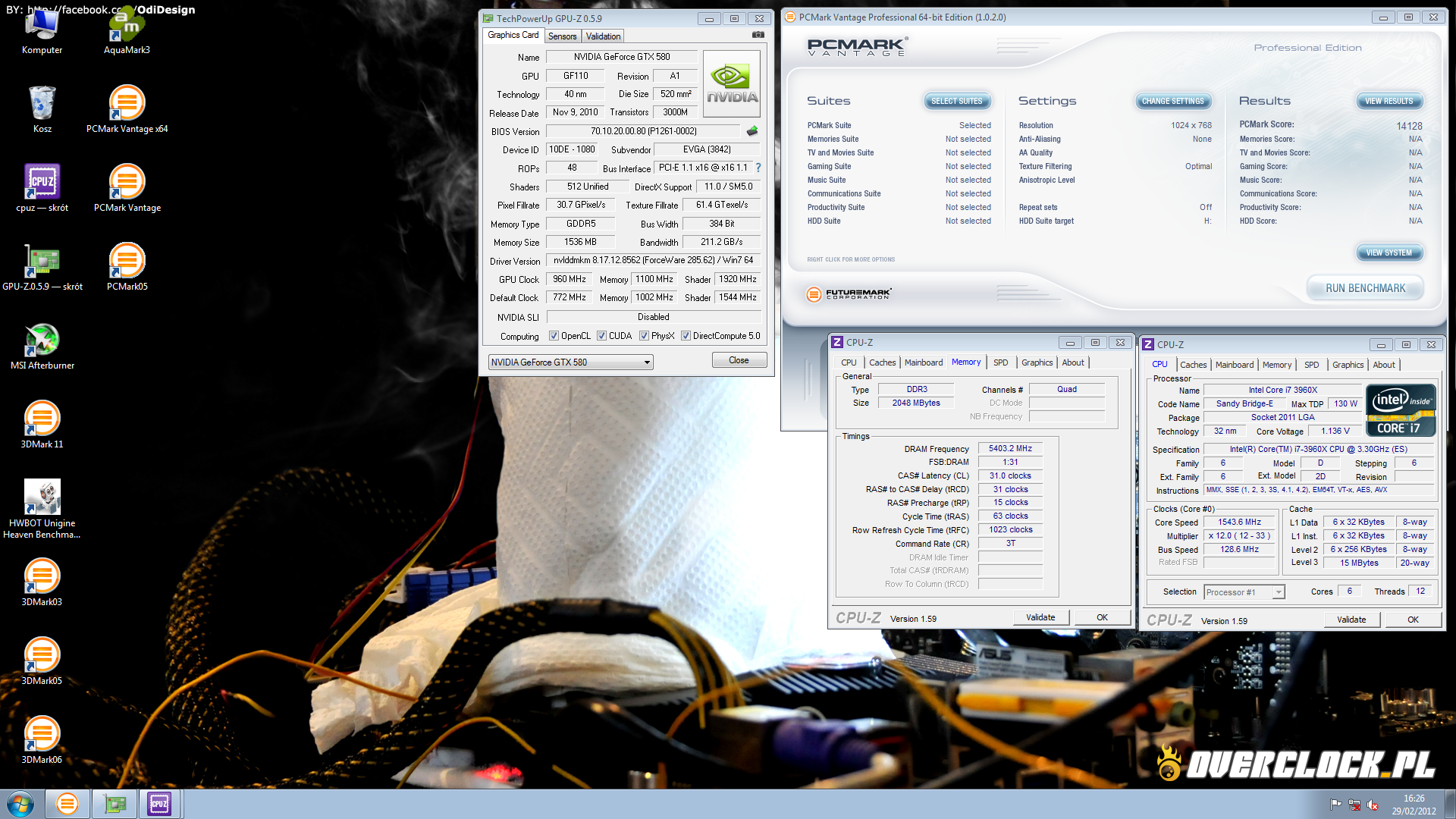Image resolution: width=1456 pixels, height=819 pixels.
Task: Switch to the Validation tab in GPU-Z
Action: 603,36
